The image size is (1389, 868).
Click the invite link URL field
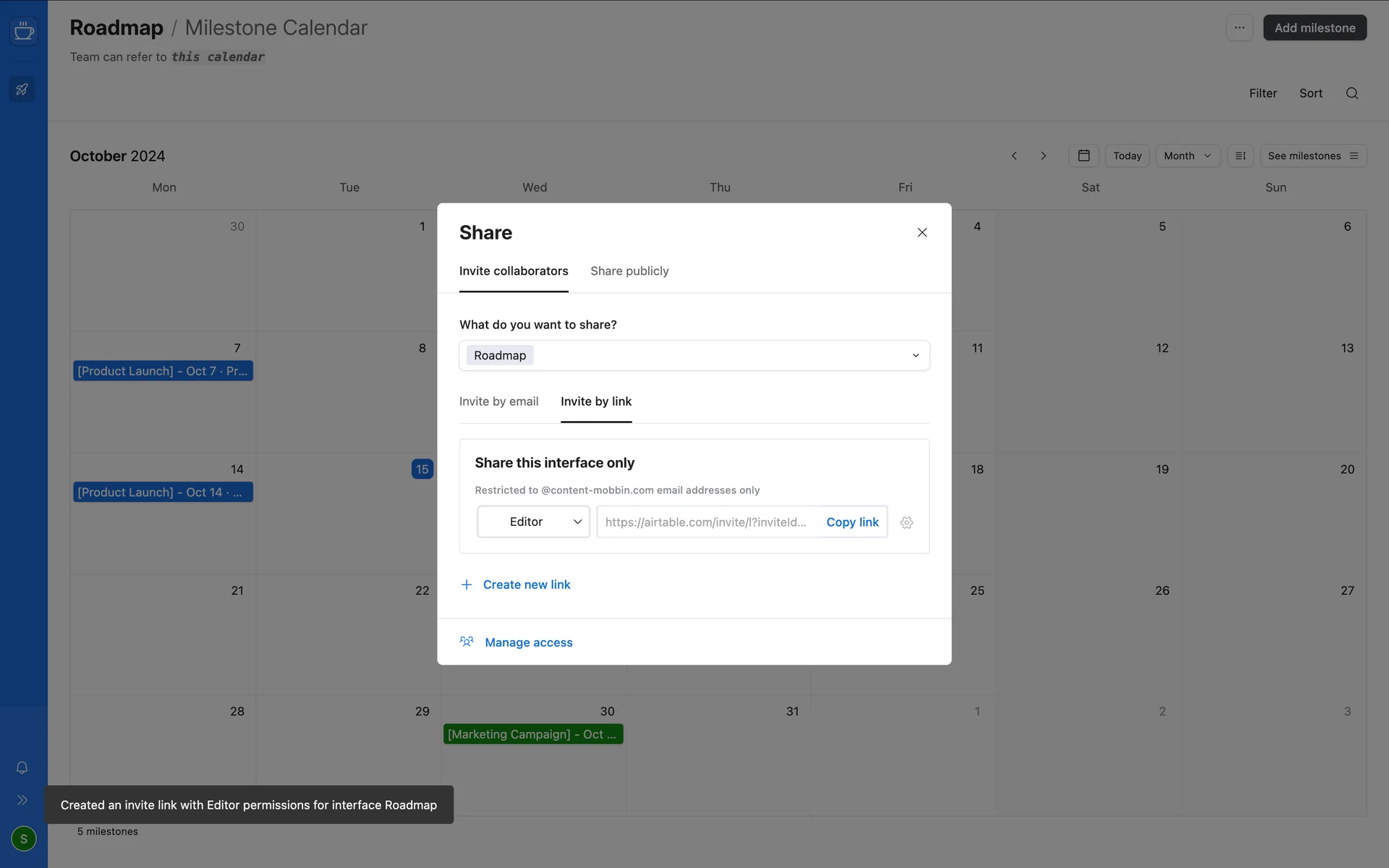pyautogui.click(x=705, y=522)
